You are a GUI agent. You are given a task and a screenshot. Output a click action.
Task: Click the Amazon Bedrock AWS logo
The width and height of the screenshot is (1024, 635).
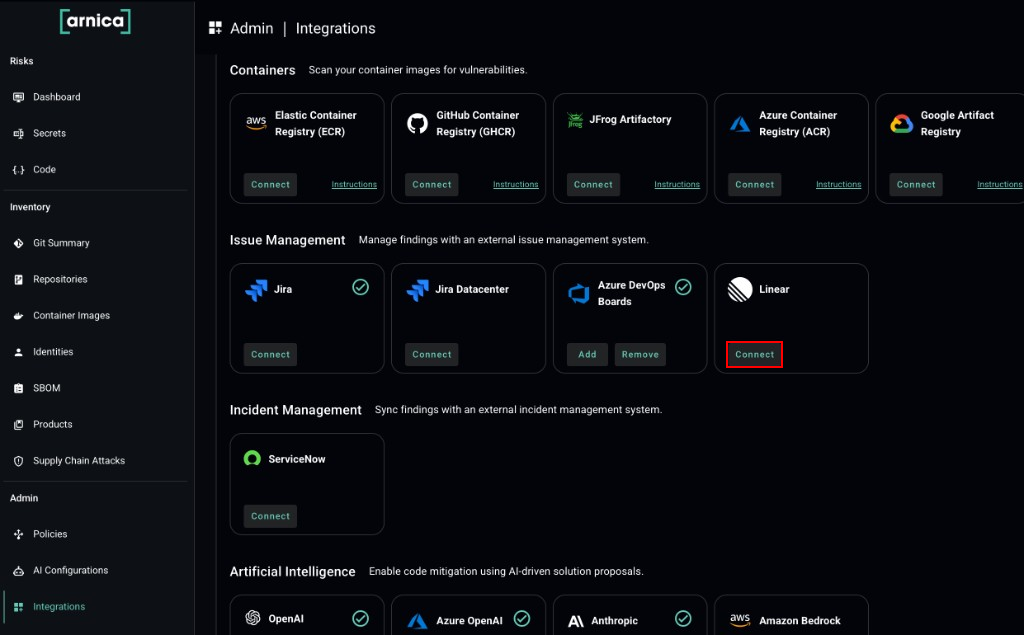click(740, 619)
